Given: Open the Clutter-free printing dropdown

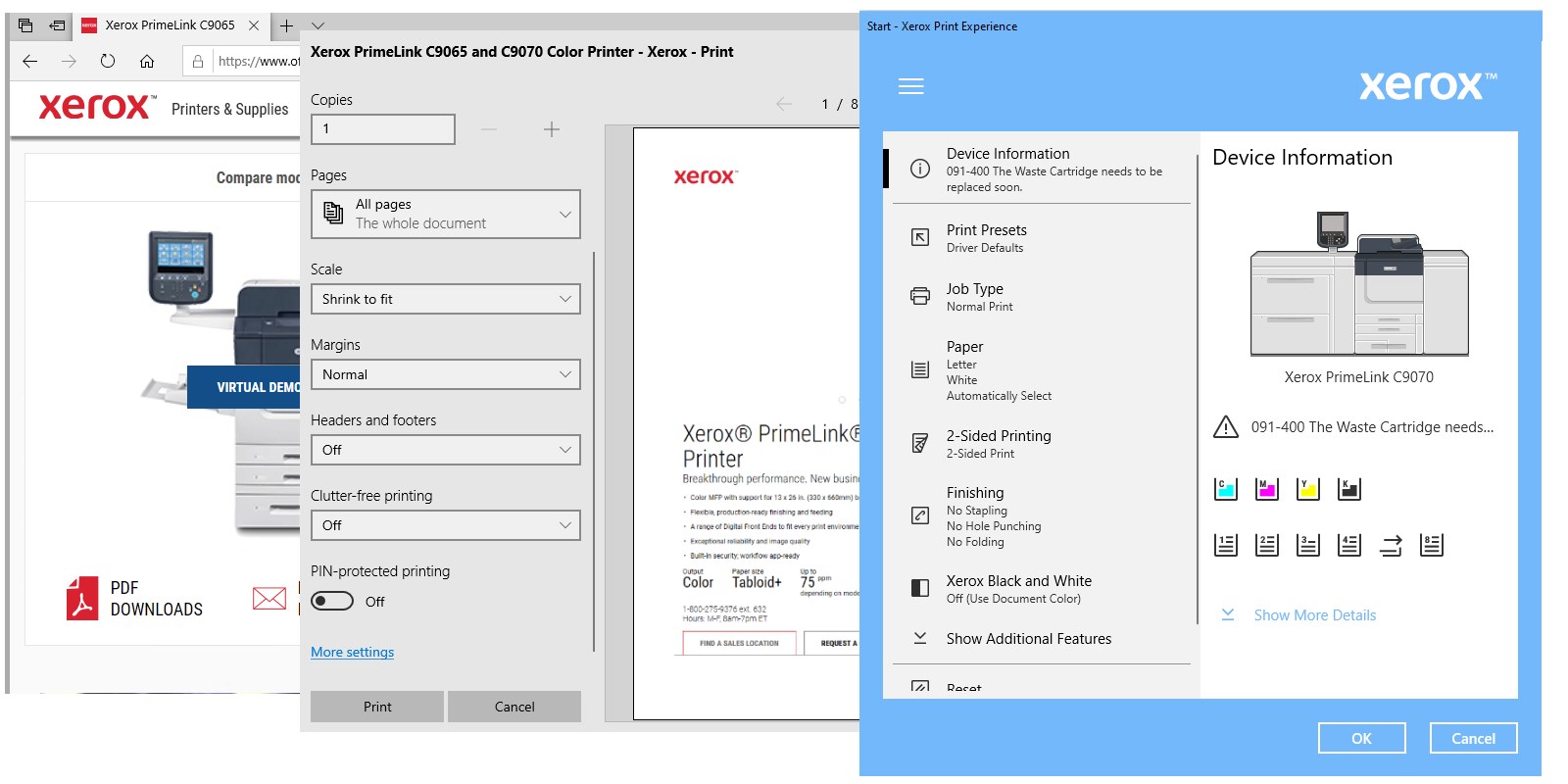Looking at the screenshot, I should 446,525.
